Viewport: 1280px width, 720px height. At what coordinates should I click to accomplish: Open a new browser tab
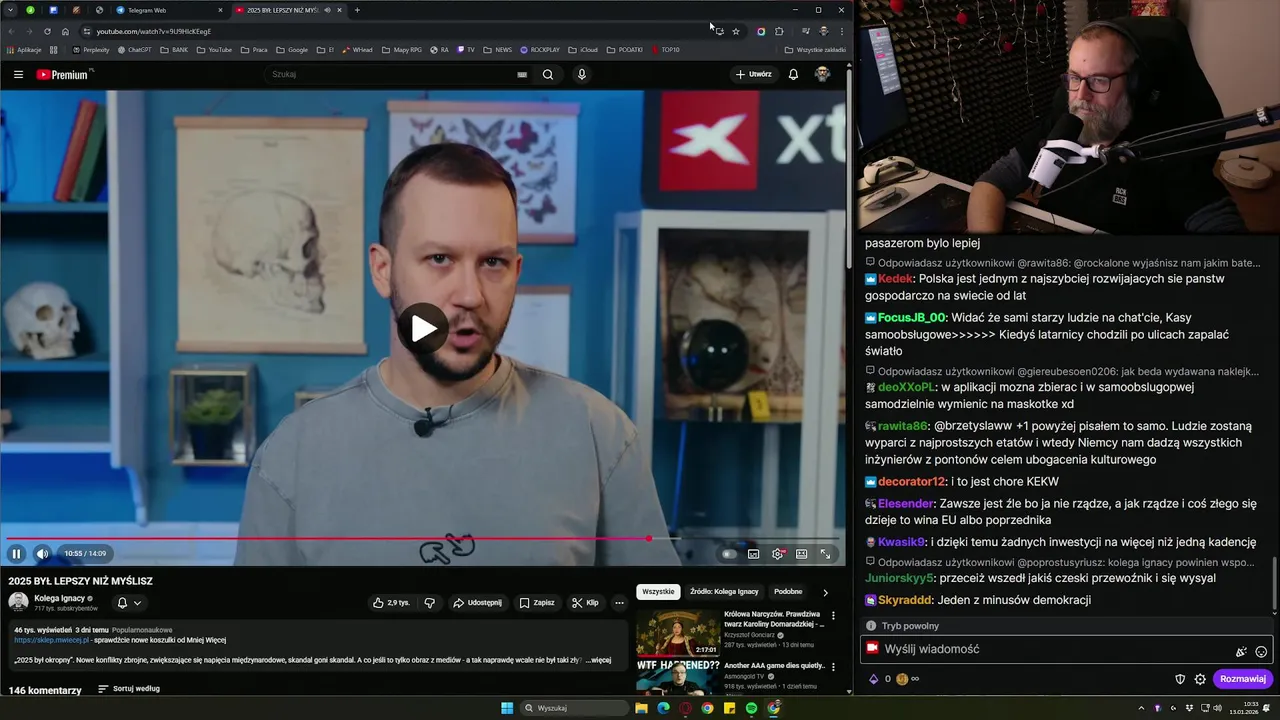(357, 10)
